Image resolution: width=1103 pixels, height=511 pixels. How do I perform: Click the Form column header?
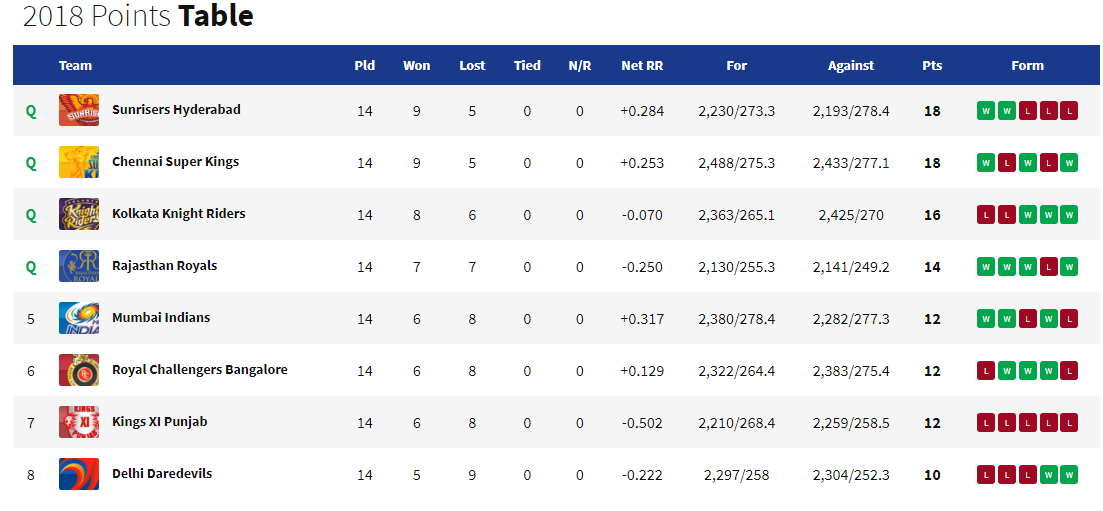[1028, 65]
